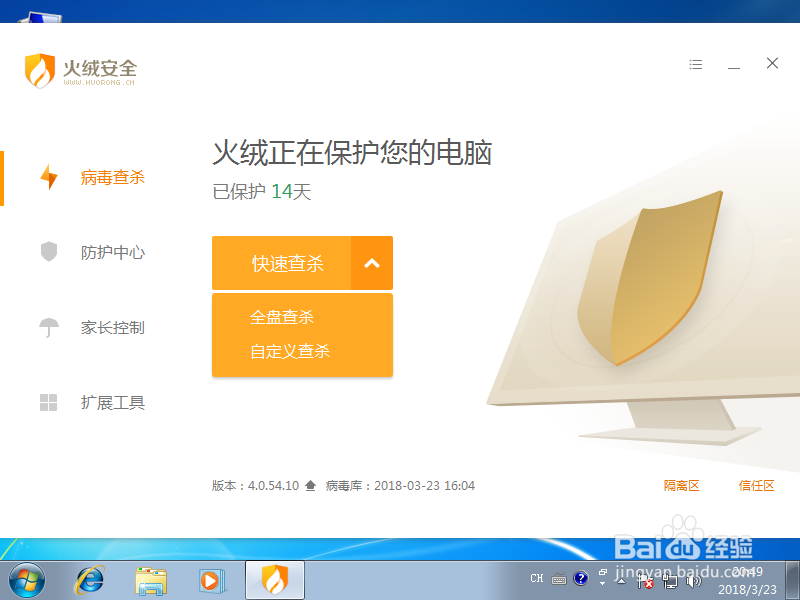Image resolution: width=800 pixels, height=600 pixels.
Task: Click the keyboard icon in language bar
Action: (559, 579)
